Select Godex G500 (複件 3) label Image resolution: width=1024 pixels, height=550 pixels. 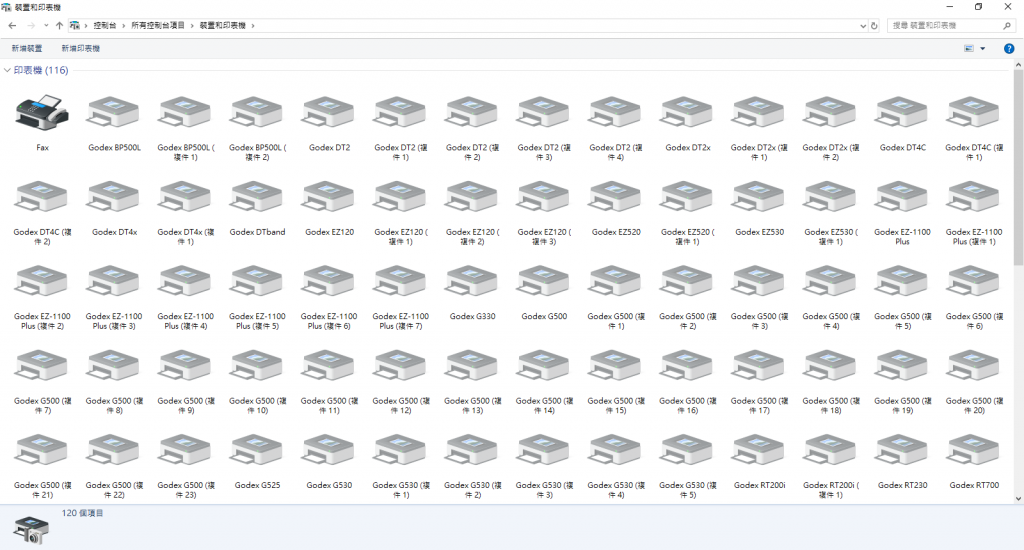[759, 321]
